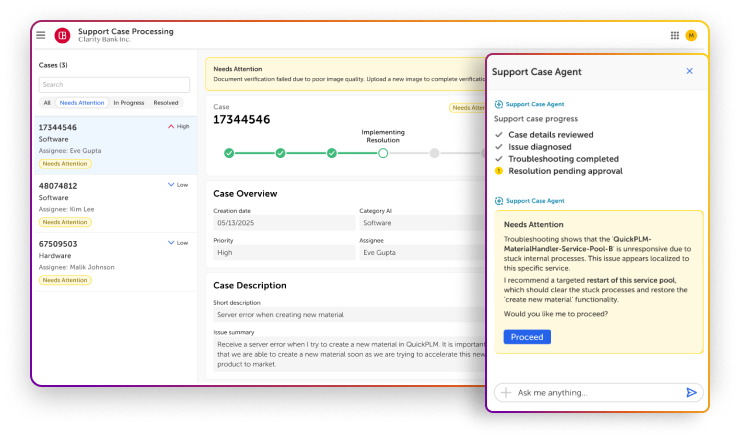
Task: Expand Low priority chevron on case 67509503
Action: click(171, 243)
